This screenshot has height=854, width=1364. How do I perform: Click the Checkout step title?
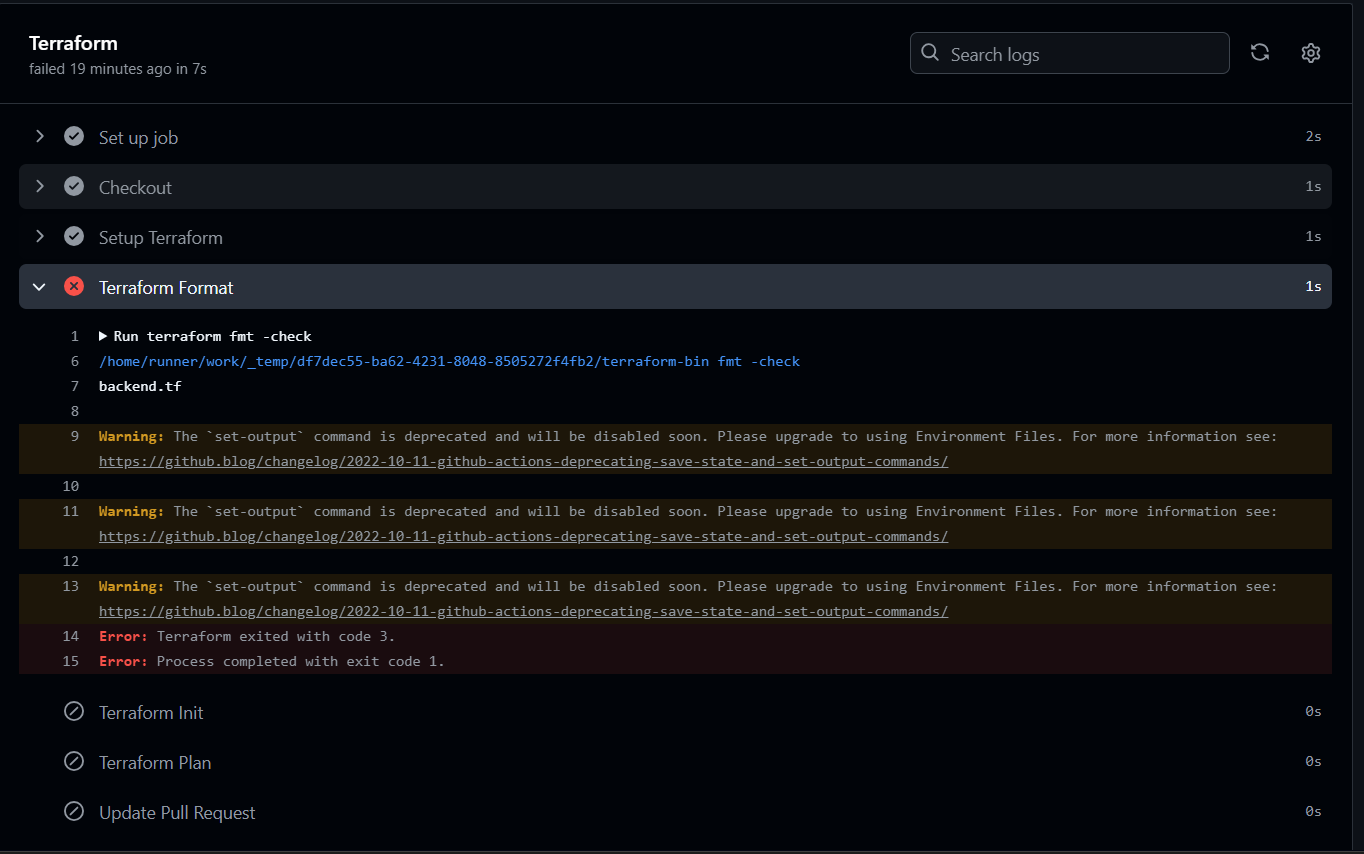(135, 187)
